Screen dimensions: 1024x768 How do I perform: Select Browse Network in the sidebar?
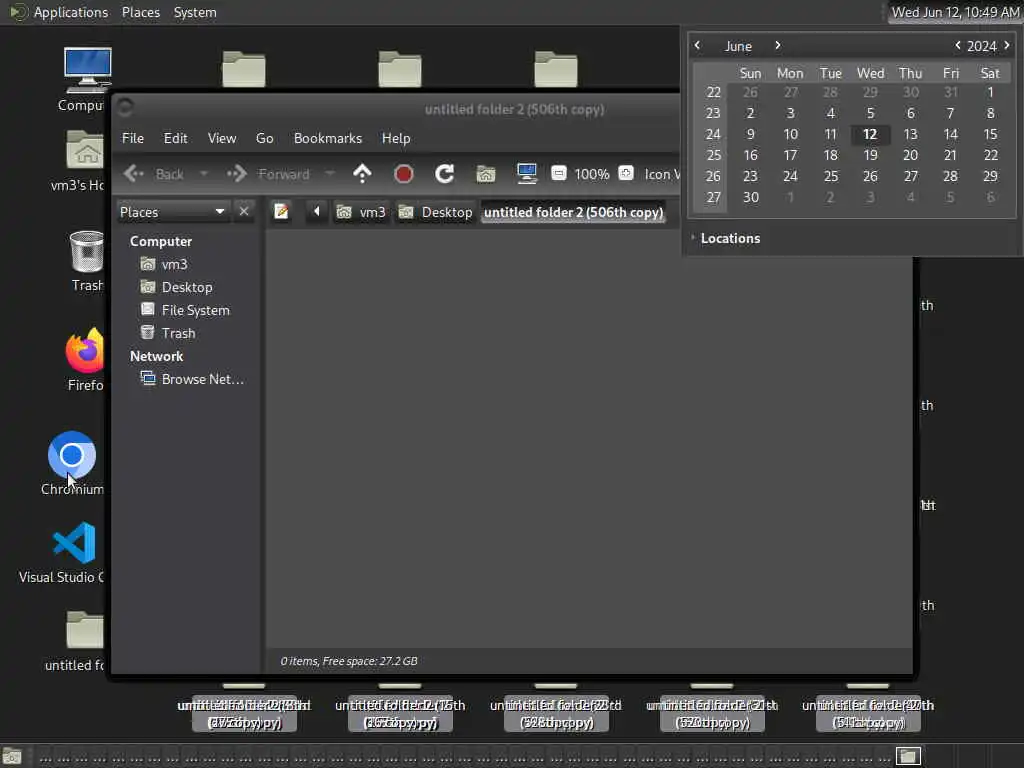(x=193, y=379)
